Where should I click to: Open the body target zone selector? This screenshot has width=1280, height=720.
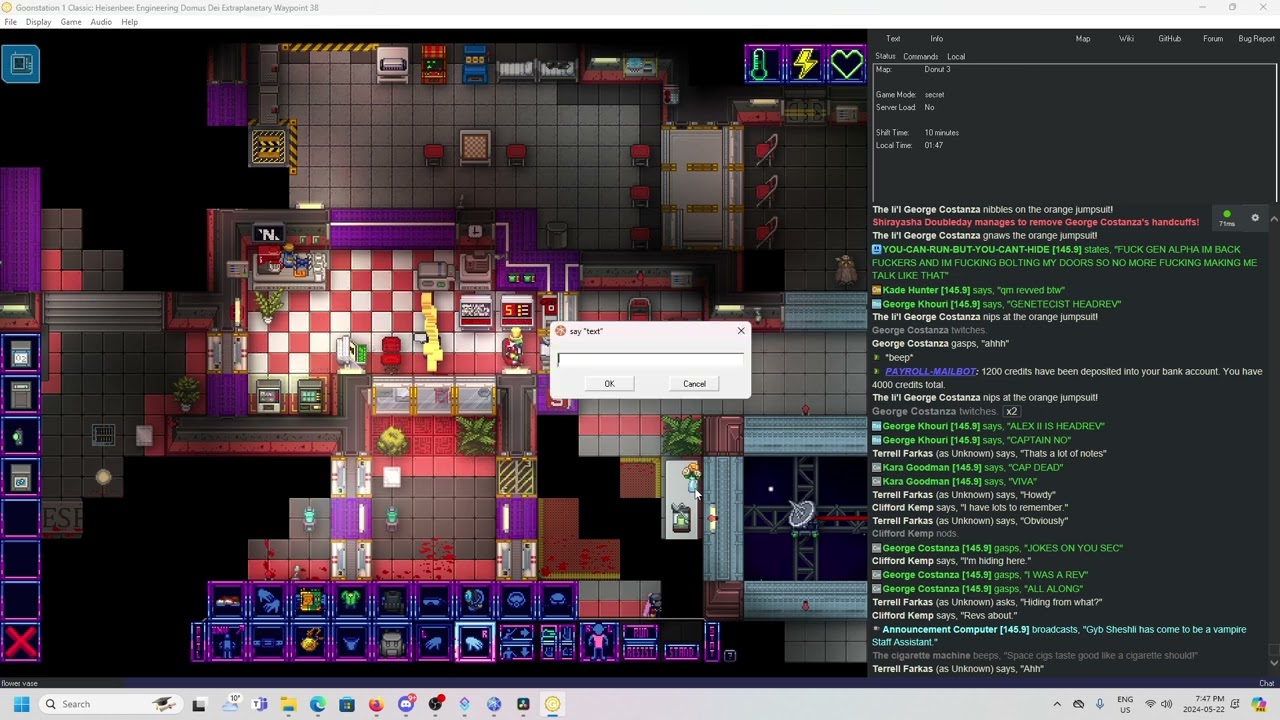click(x=598, y=642)
